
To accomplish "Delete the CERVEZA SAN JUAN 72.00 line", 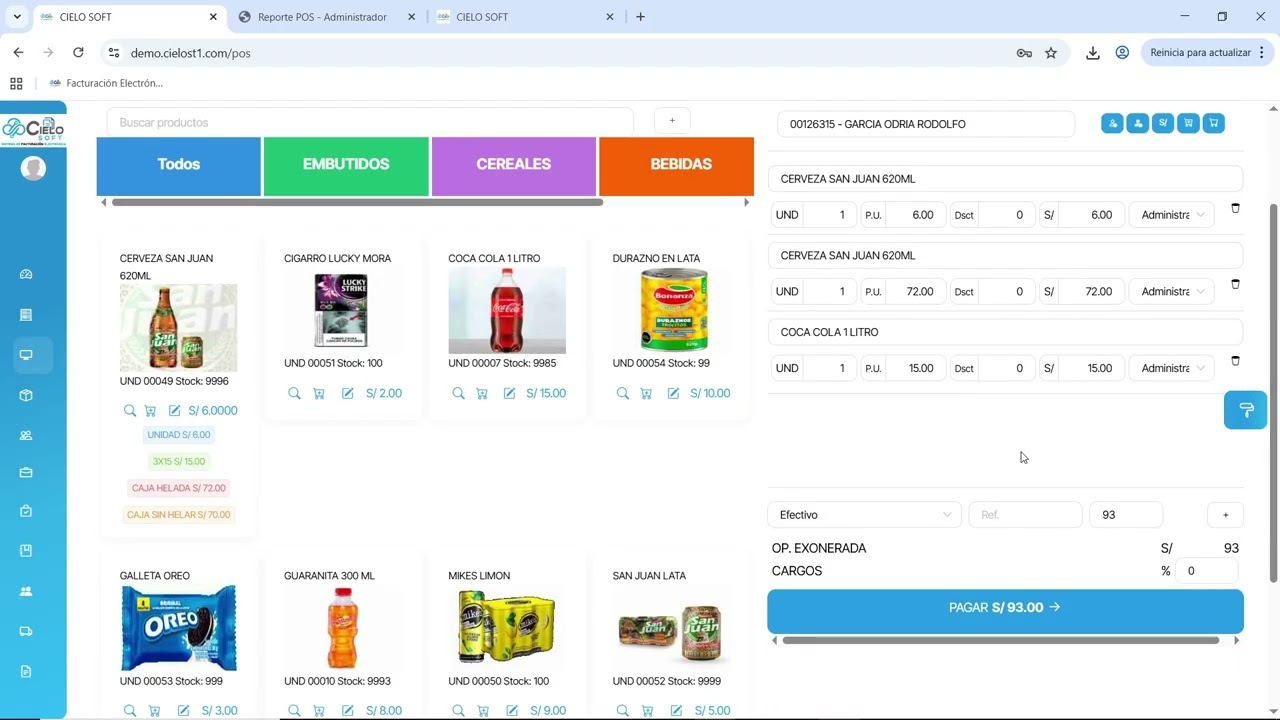I will coord(1235,284).
